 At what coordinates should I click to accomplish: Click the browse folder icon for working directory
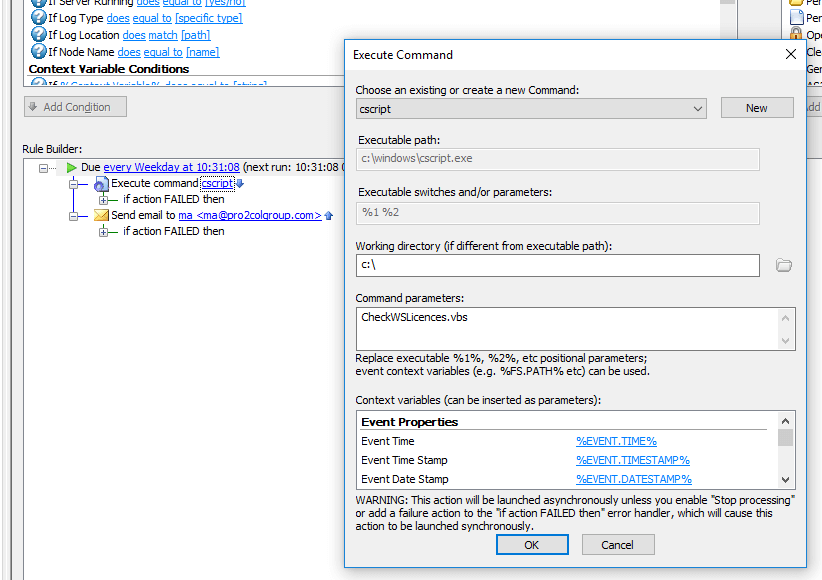click(784, 265)
